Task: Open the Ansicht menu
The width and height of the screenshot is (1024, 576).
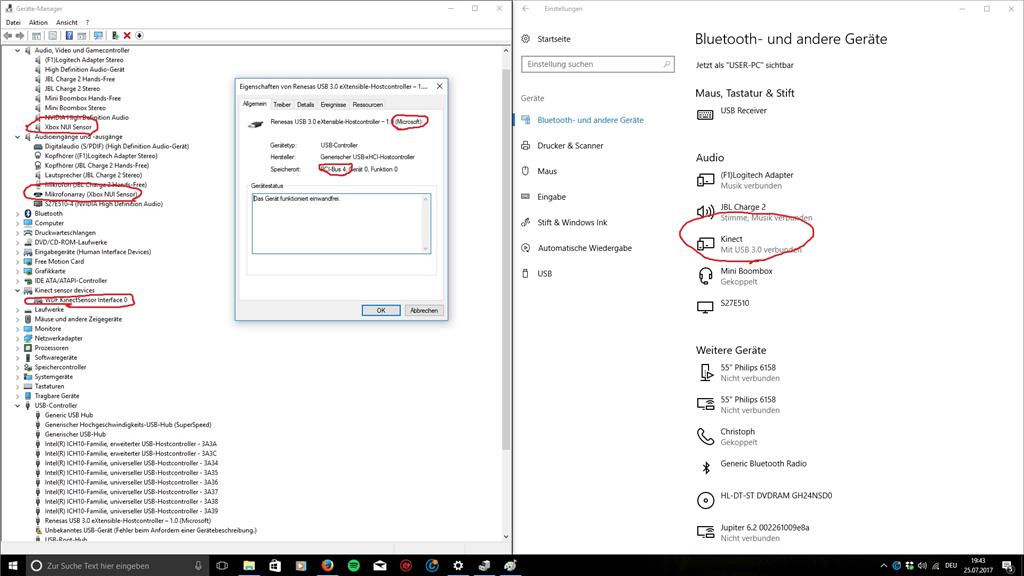Action: [67, 22]
